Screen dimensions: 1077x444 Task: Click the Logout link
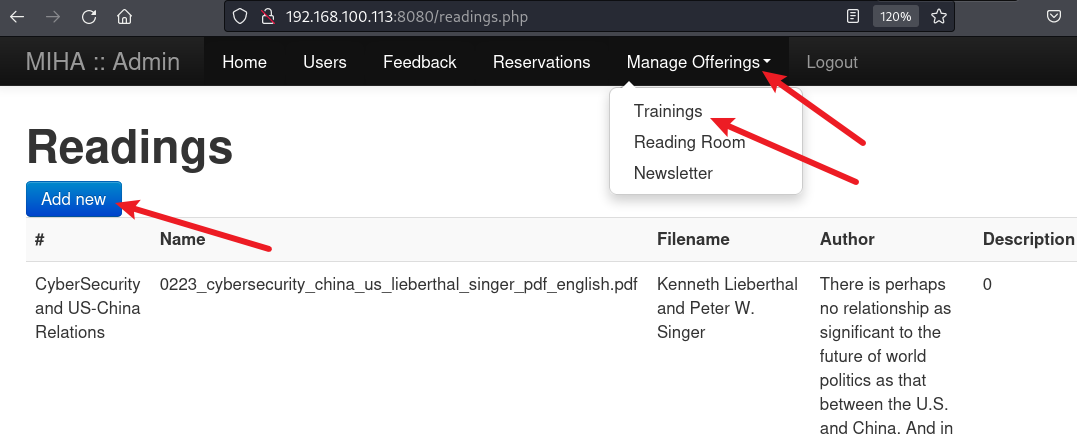(832, 62)
